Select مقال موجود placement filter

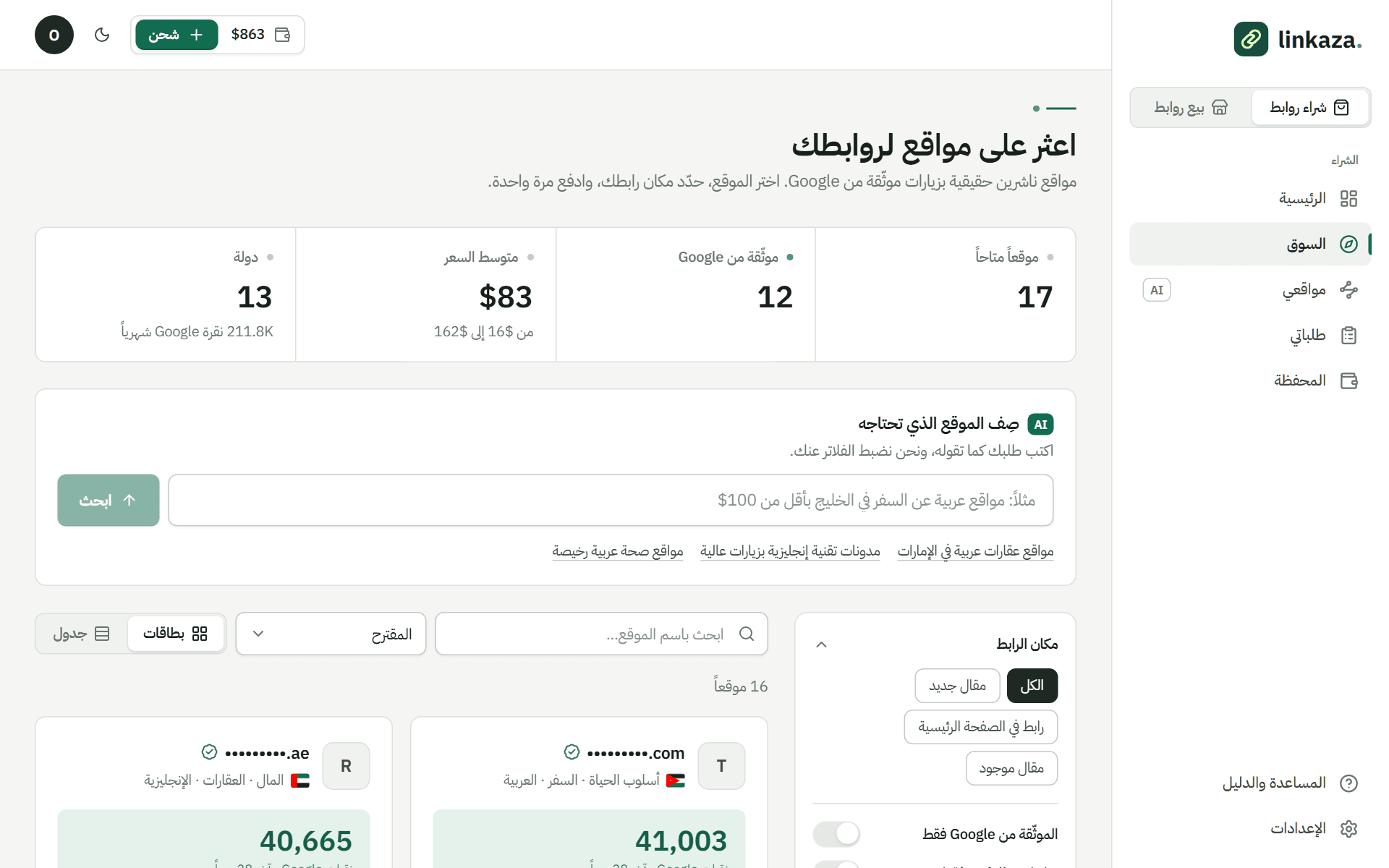pos(1011,768)
